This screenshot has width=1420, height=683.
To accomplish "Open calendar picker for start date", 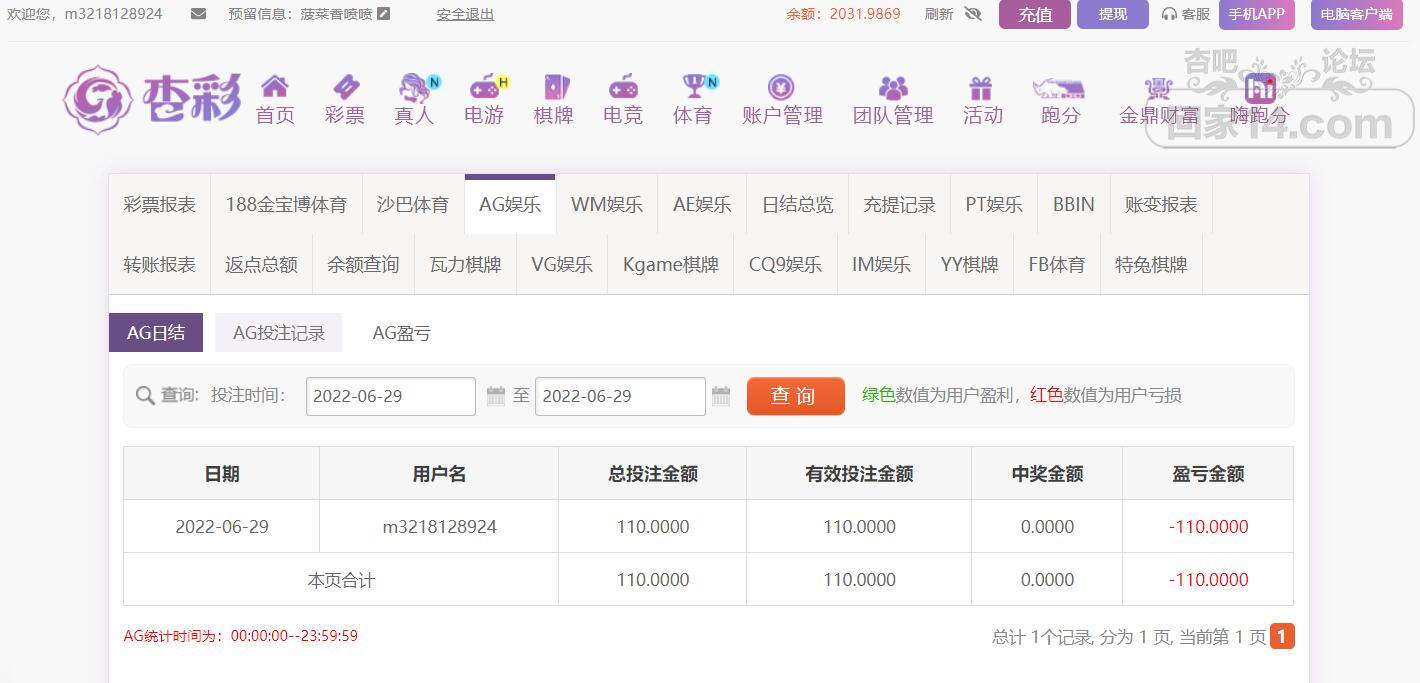I will click(x=496, y=396).
